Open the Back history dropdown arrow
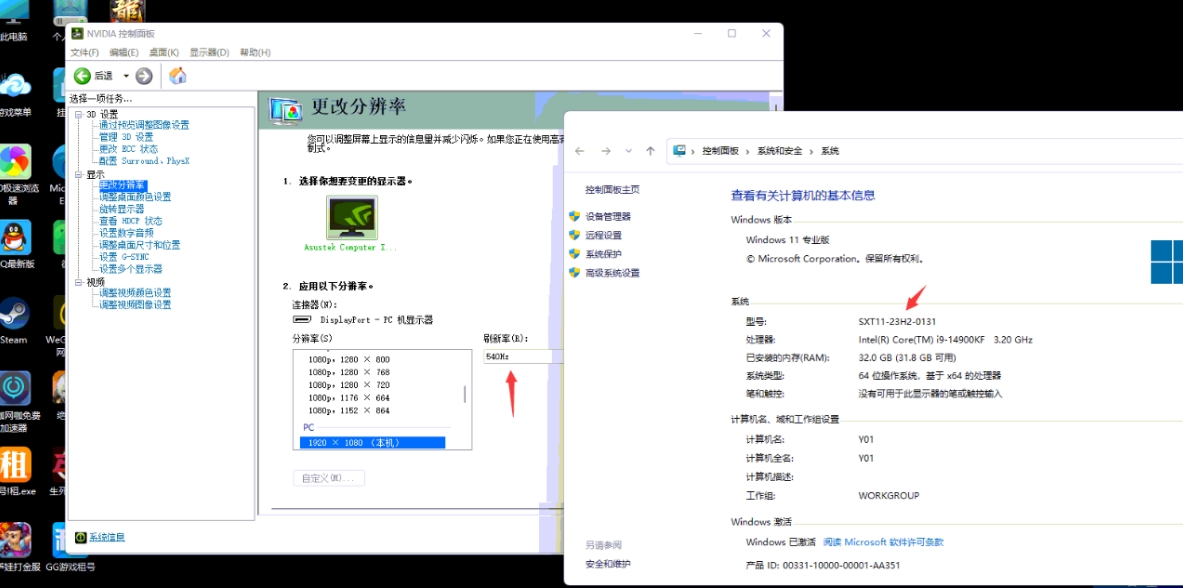The height and width of the screenshot is (588, 1183). pyautogui.click(x=126, y=75)
